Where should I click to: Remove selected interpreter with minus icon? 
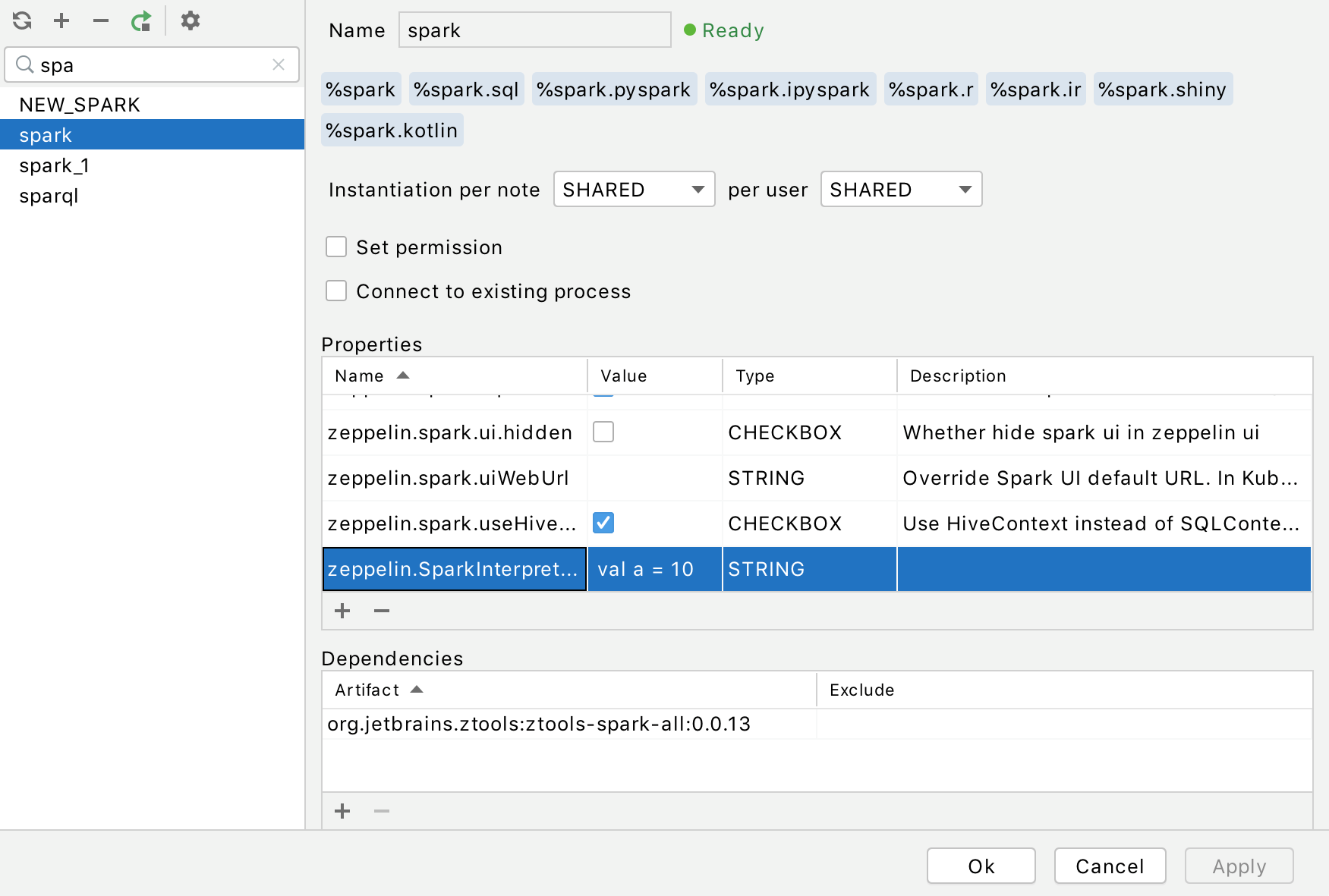101,20
